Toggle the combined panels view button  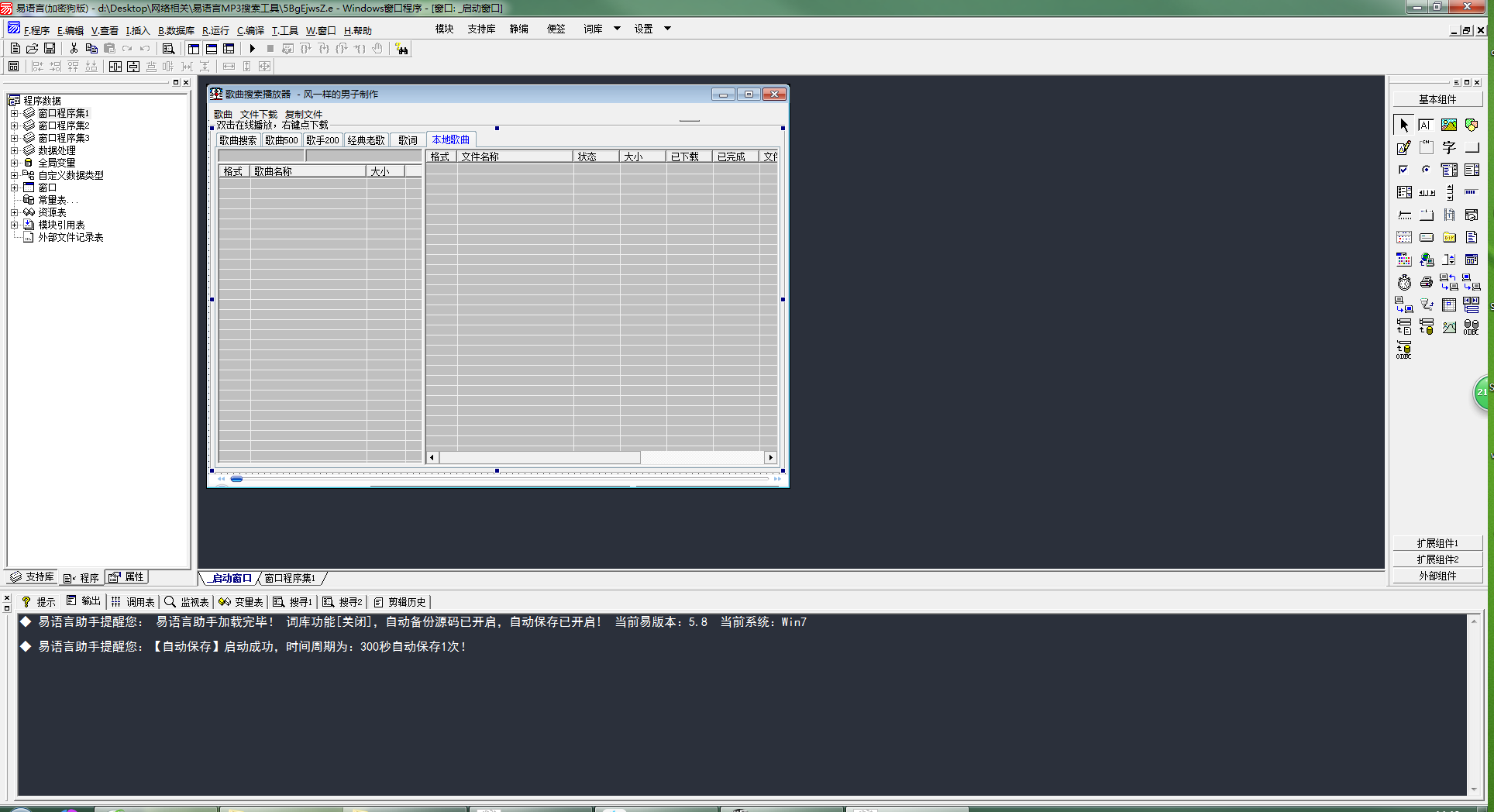[x=229, y=49]
